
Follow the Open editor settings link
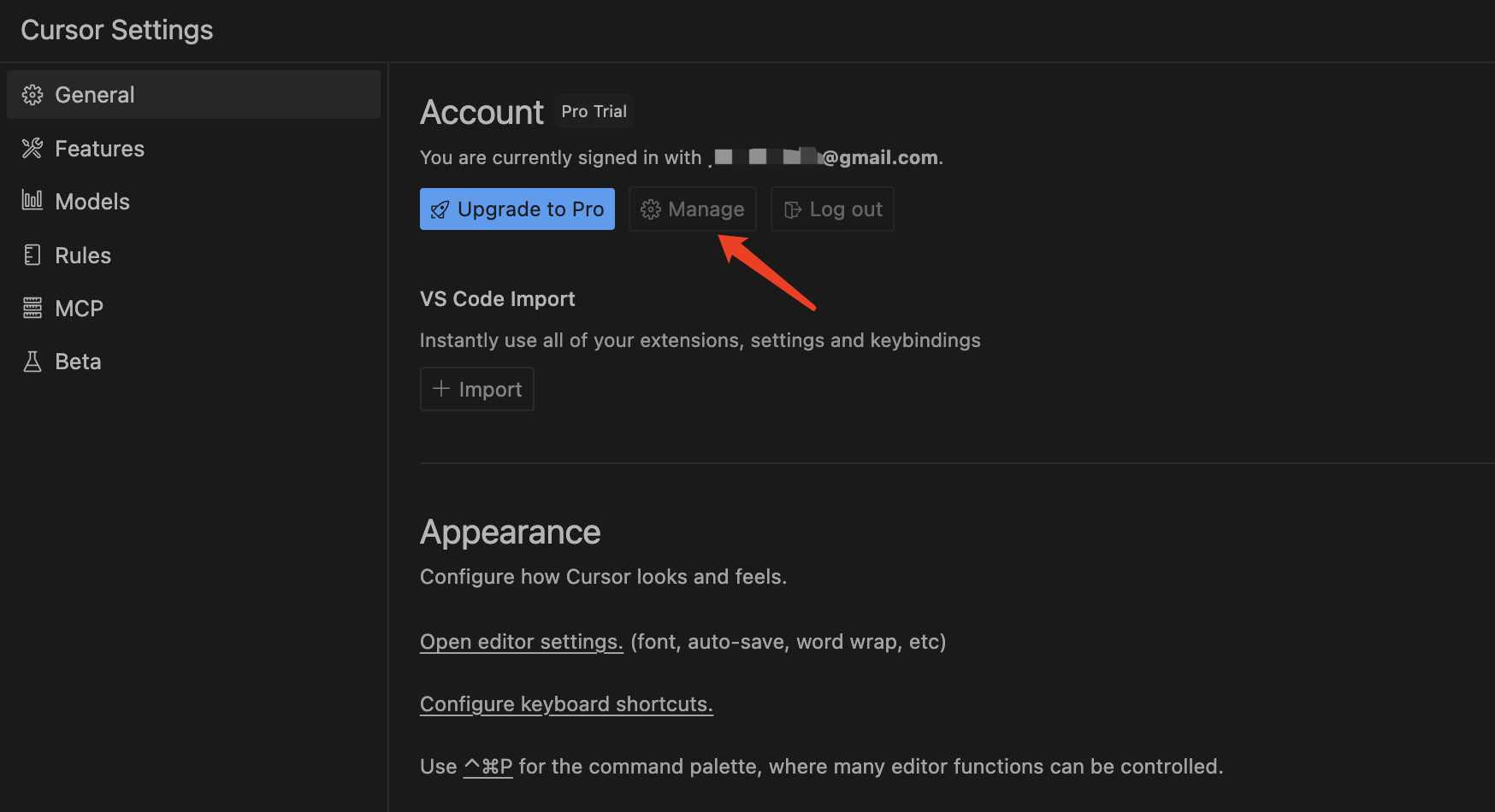coord(521,642)
